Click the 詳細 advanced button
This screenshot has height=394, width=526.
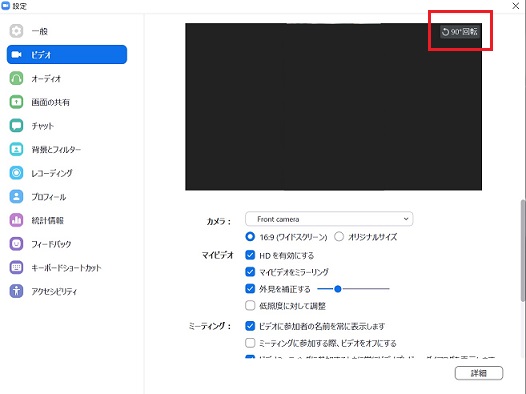[479, 373]
